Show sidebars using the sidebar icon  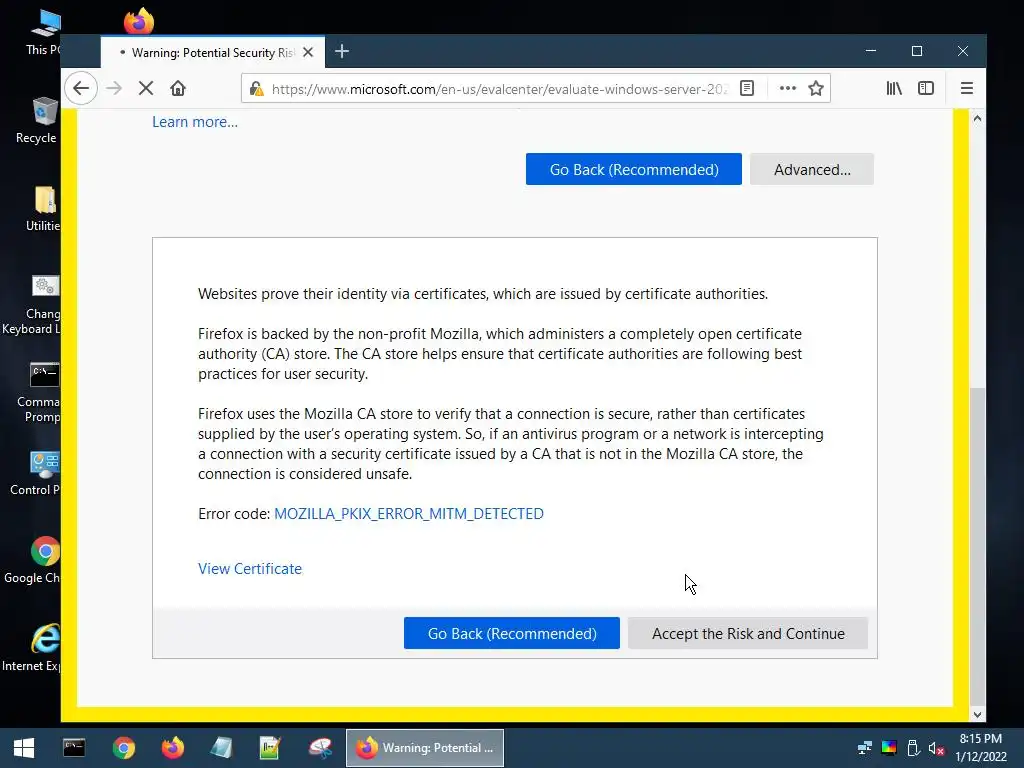tap(926, 88)
